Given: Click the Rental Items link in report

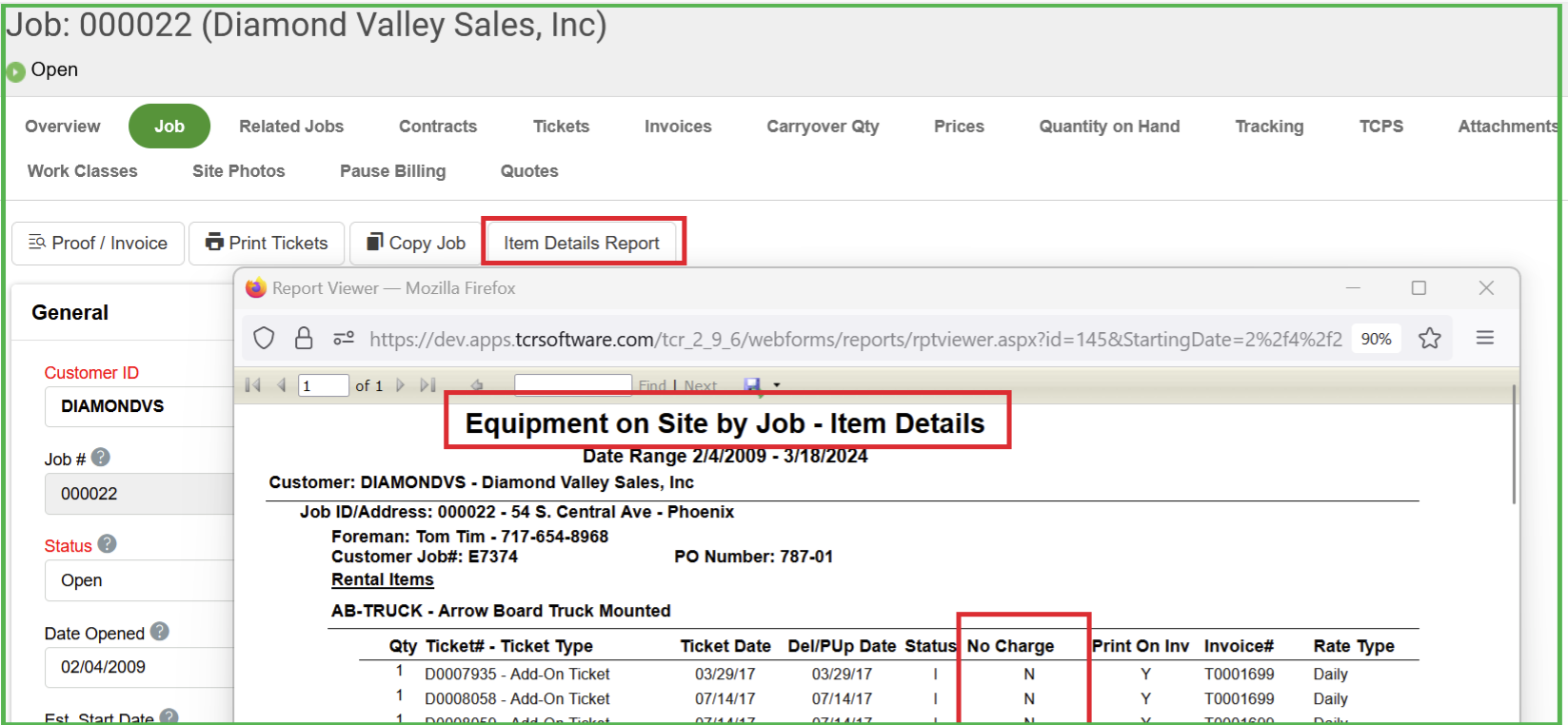Looking at the screenshot, I should coord(383,579).
